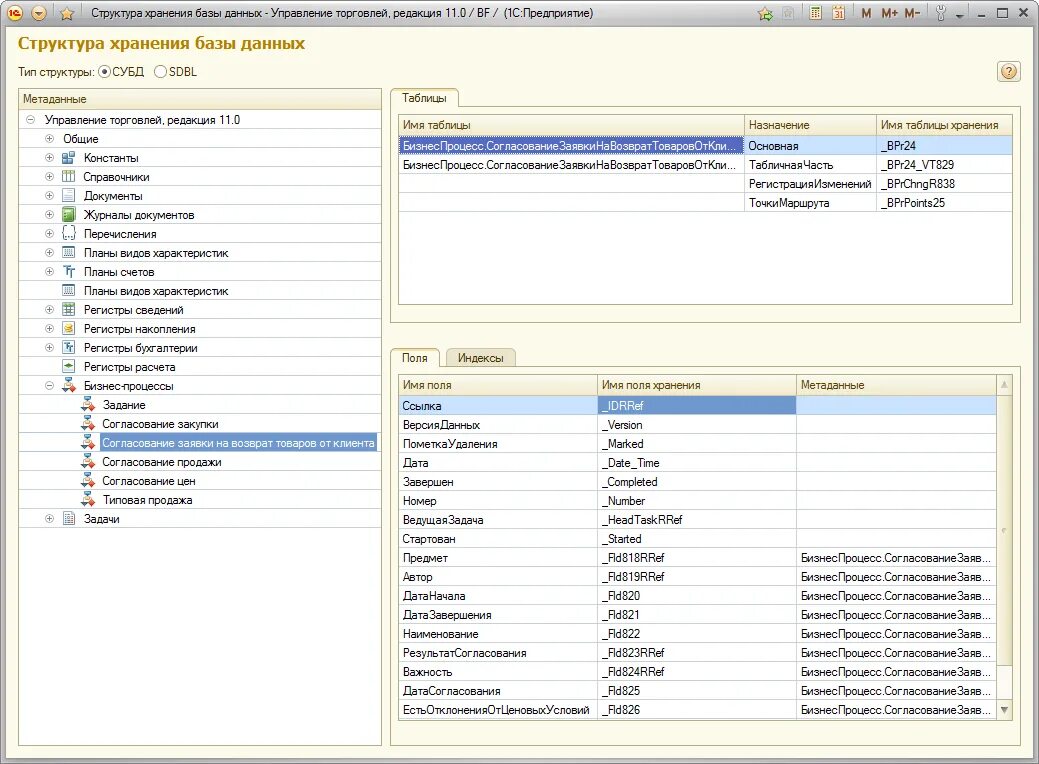
Task: Click the Имя поля хранения column header
Action: (696, 385)
